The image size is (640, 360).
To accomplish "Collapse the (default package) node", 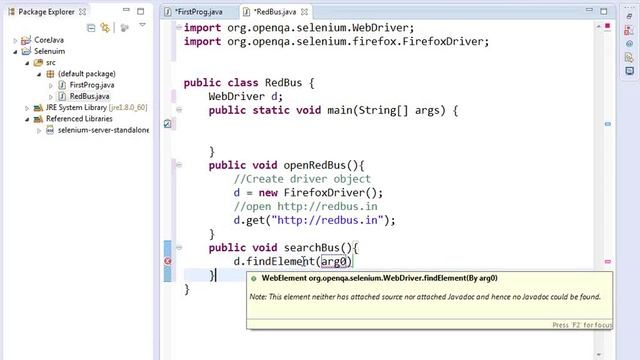I will point(39,74).
